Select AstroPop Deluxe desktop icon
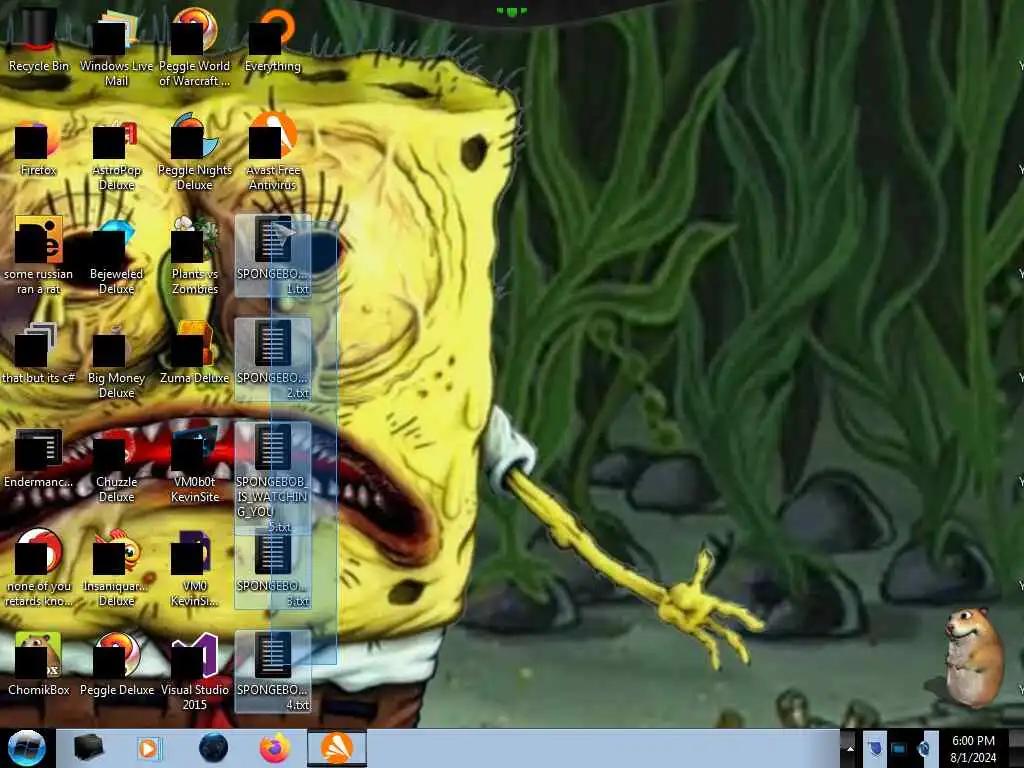This screenshot has width=1024, height=768. [116, 154]
